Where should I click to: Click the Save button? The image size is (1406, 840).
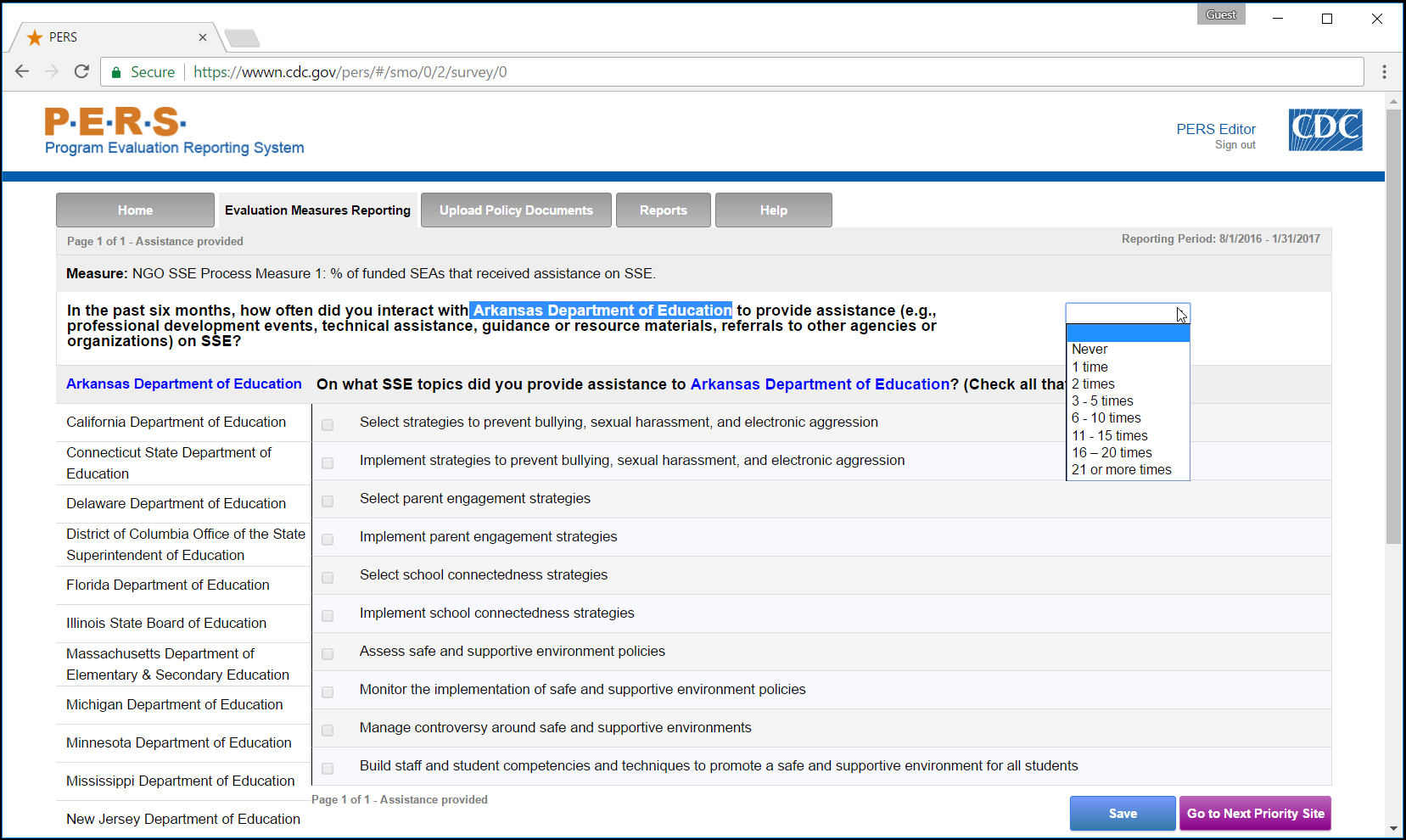point(1123,813)
